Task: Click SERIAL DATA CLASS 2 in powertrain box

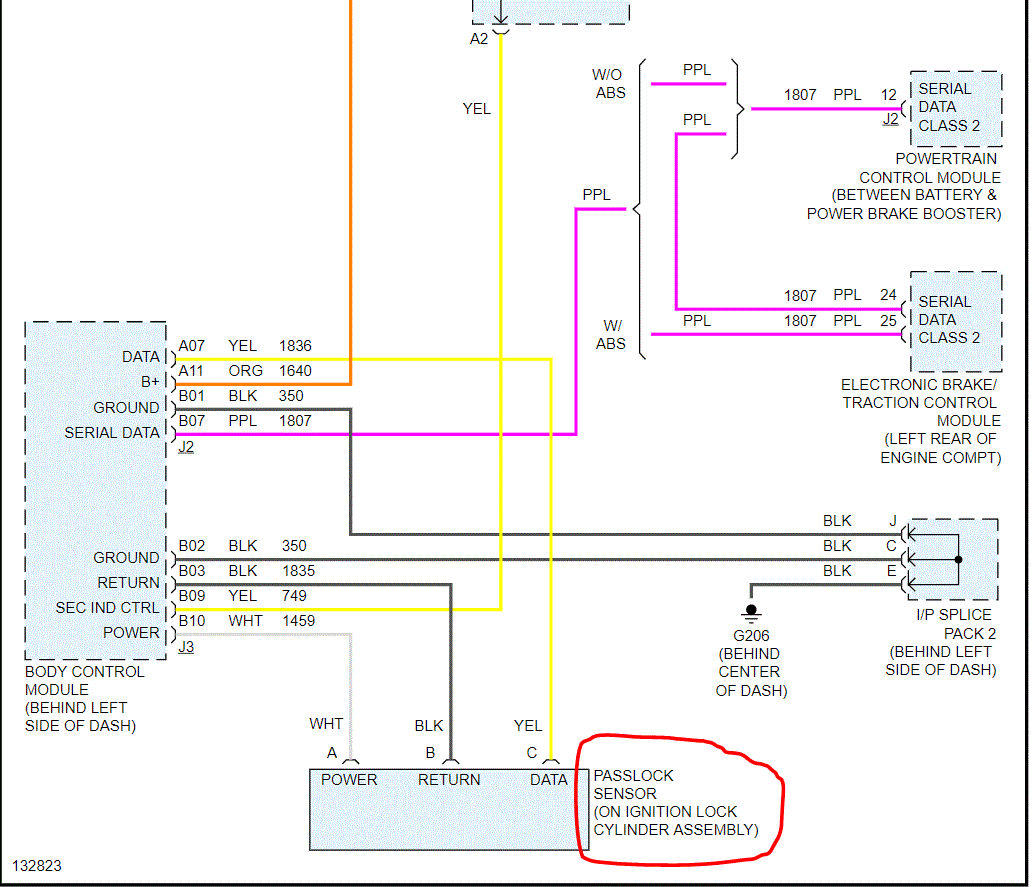Action: [949, 107]
